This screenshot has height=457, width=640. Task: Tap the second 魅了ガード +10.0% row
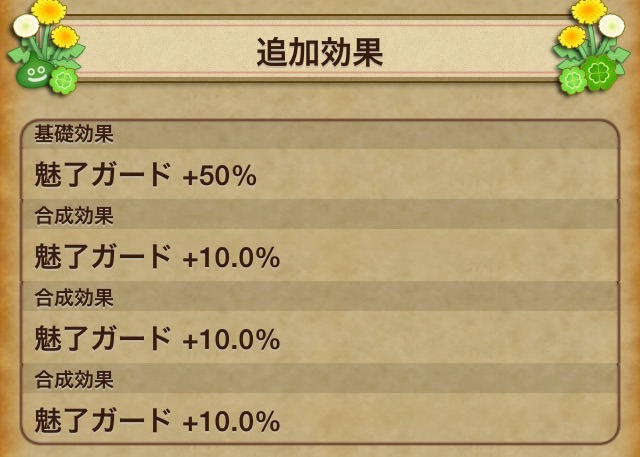318,339
